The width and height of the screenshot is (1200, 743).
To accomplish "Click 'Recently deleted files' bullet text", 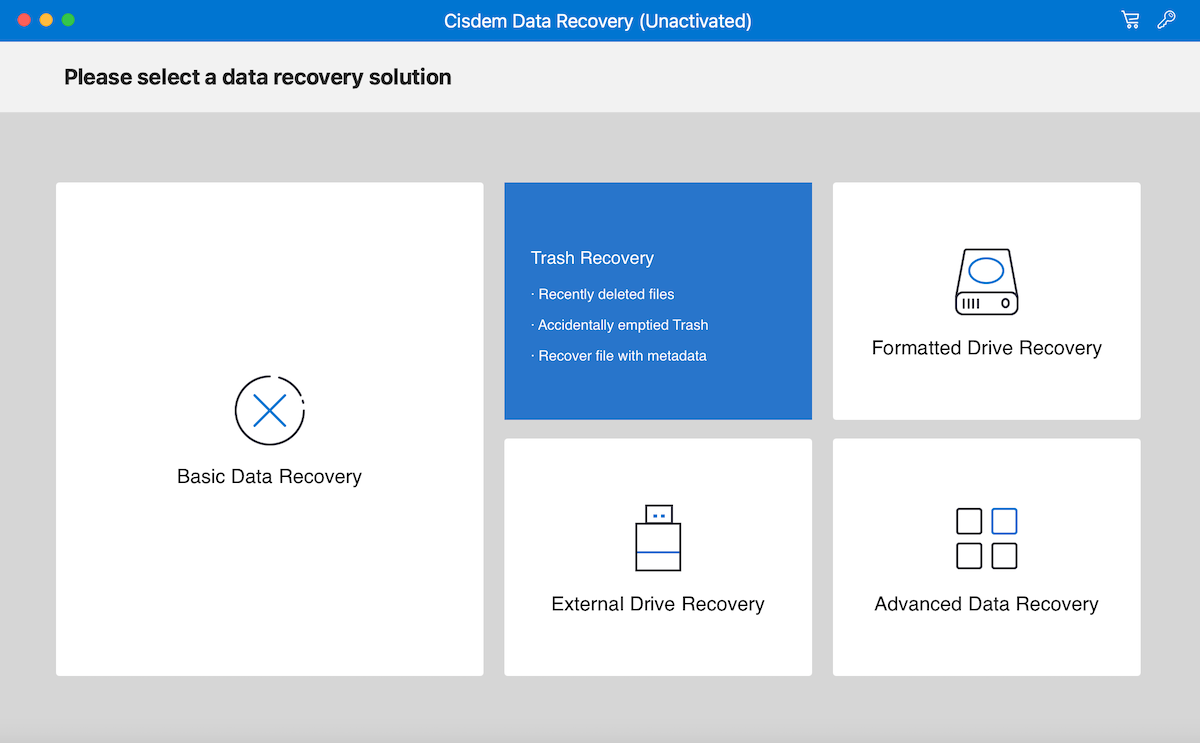I will (x=606, y=294).
